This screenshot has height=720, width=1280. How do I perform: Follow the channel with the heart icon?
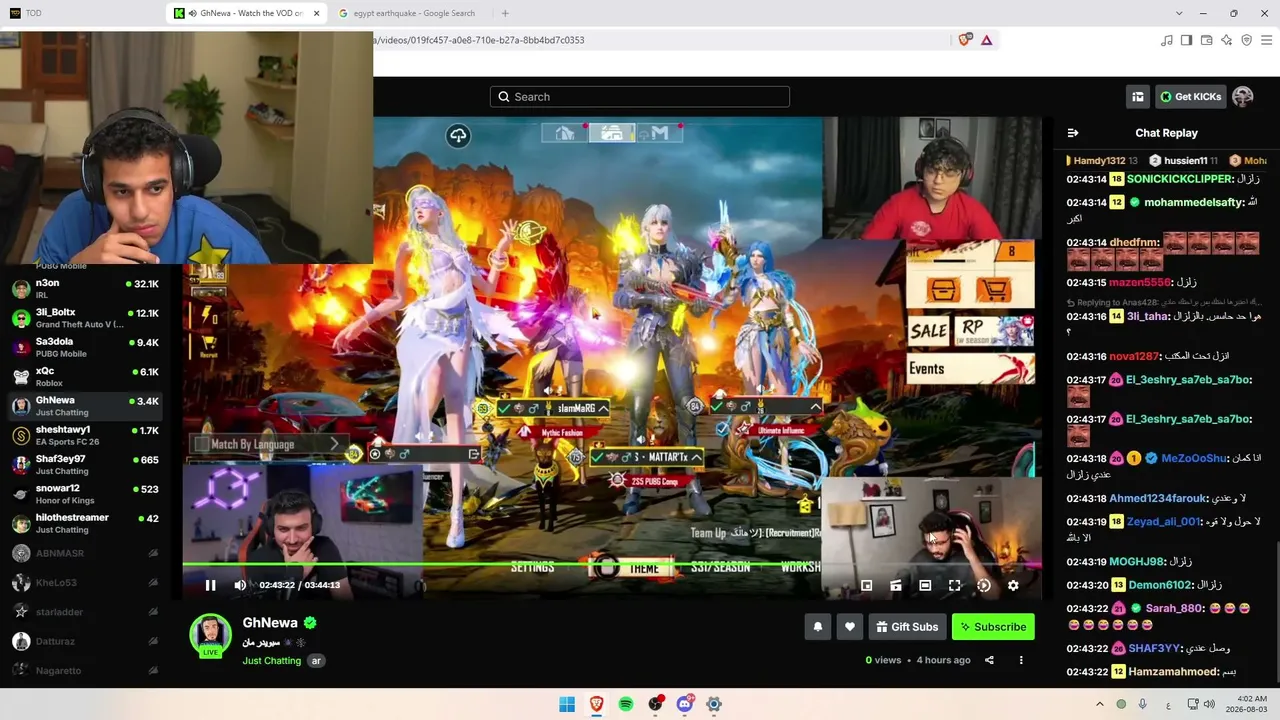[850, 627]
